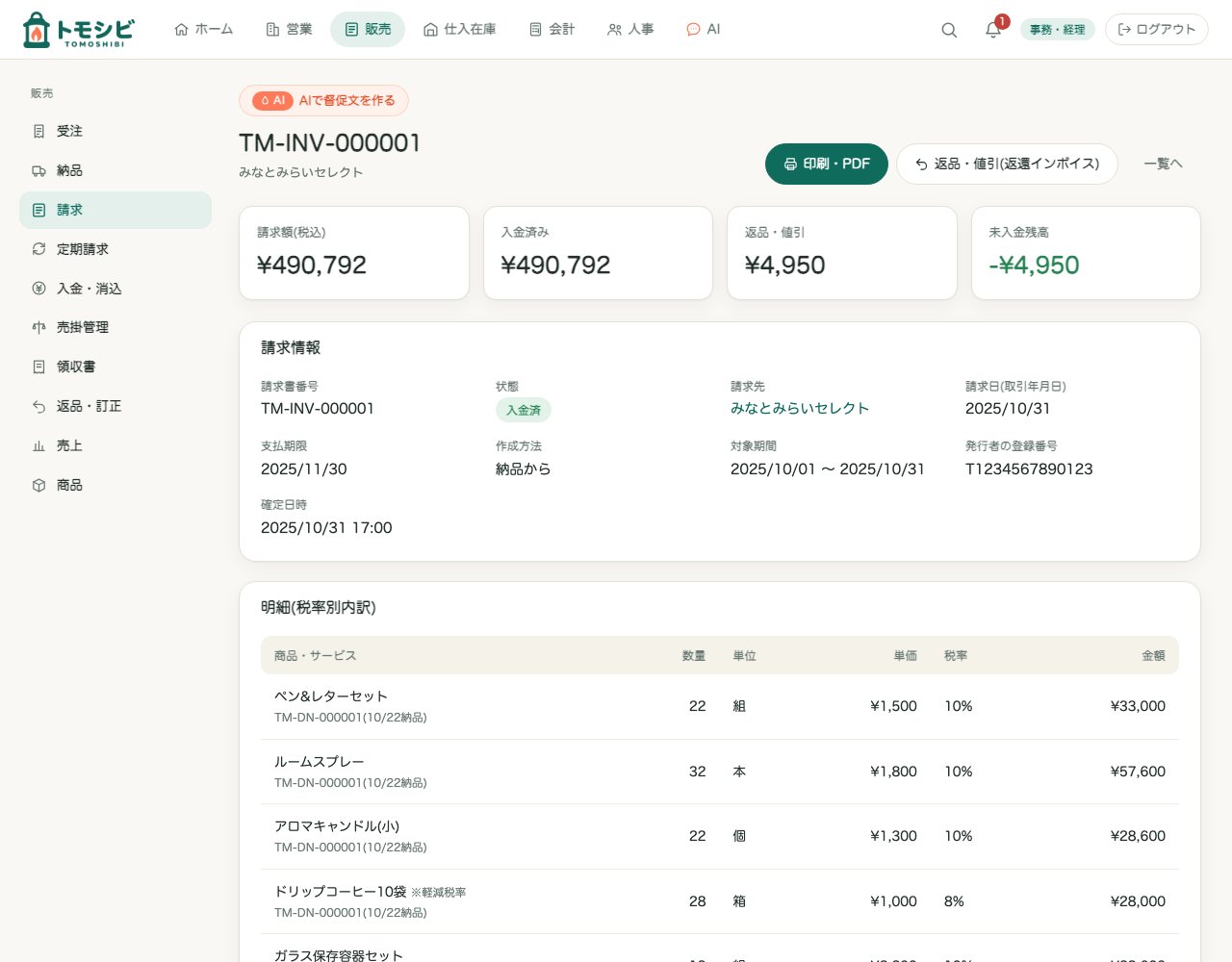Click 入金・消込 yen icon in sidebar
The image size is (1232, 962).
tap(38, 289)
